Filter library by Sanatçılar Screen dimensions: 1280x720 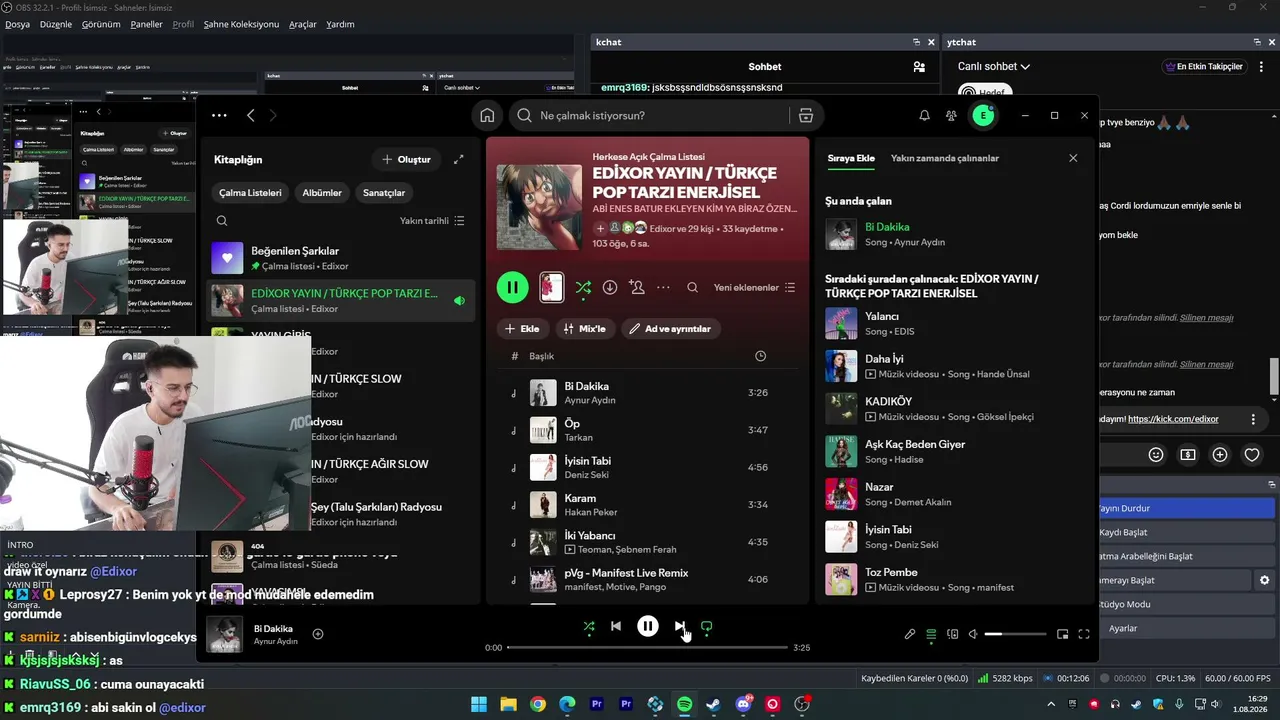point(384,193)
